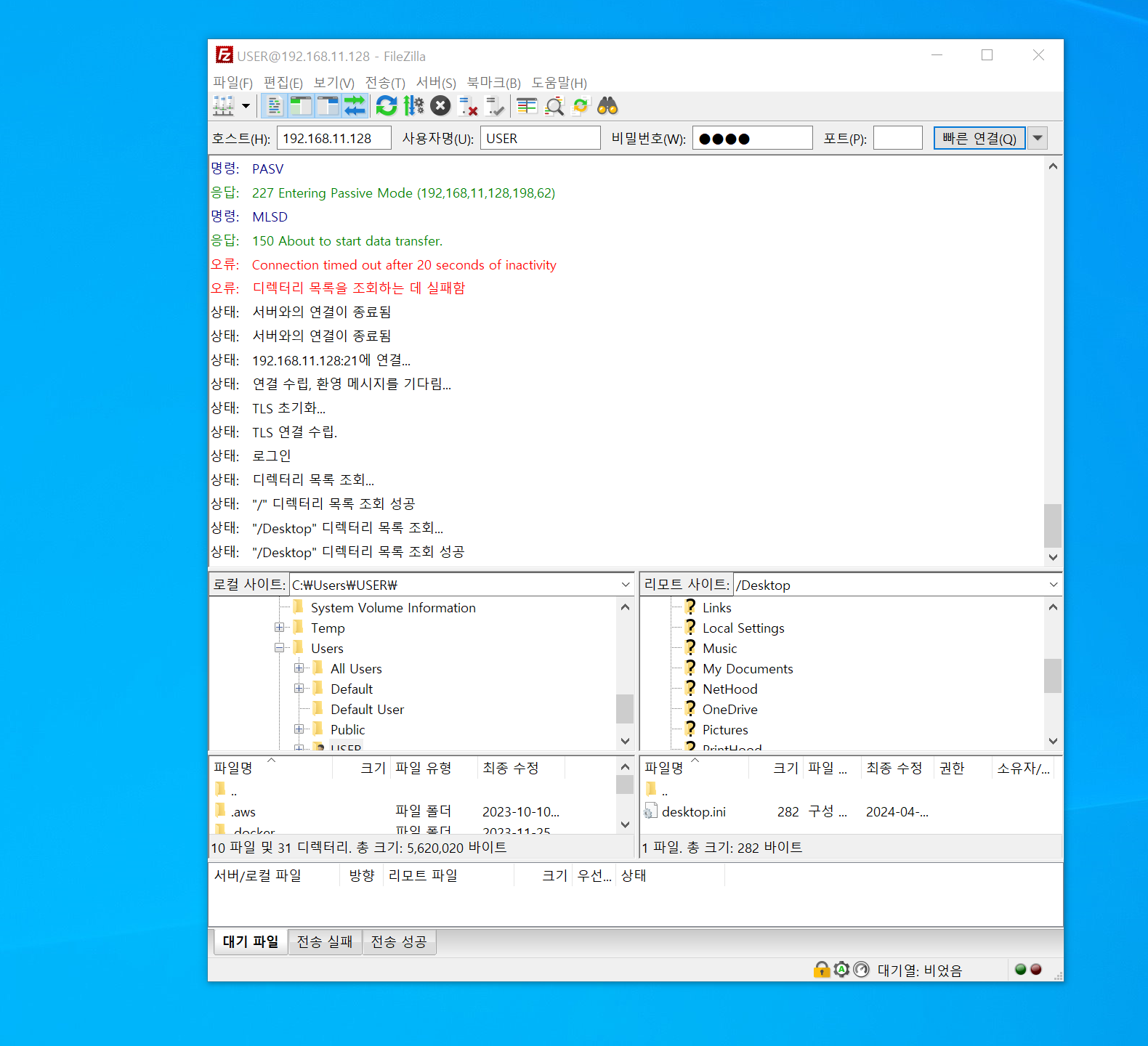Select System Volume Information folder
The image size is (1148, 1046).
tap(393, 608)
